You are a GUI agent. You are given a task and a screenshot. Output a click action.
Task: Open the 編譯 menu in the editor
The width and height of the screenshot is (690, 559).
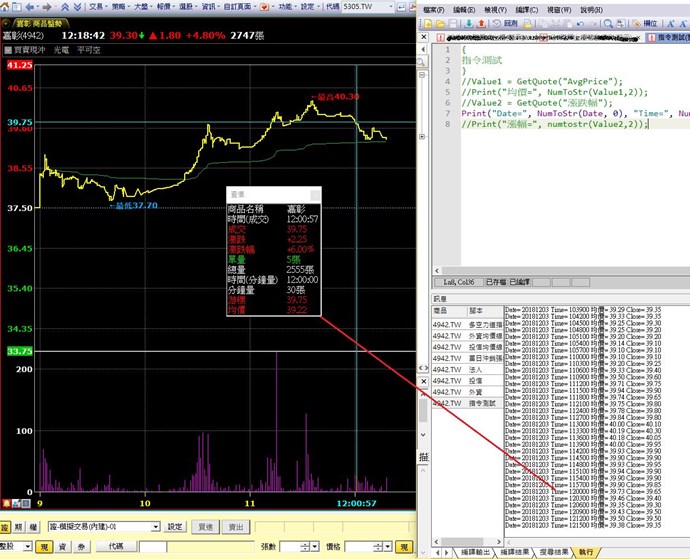[526, 8]
